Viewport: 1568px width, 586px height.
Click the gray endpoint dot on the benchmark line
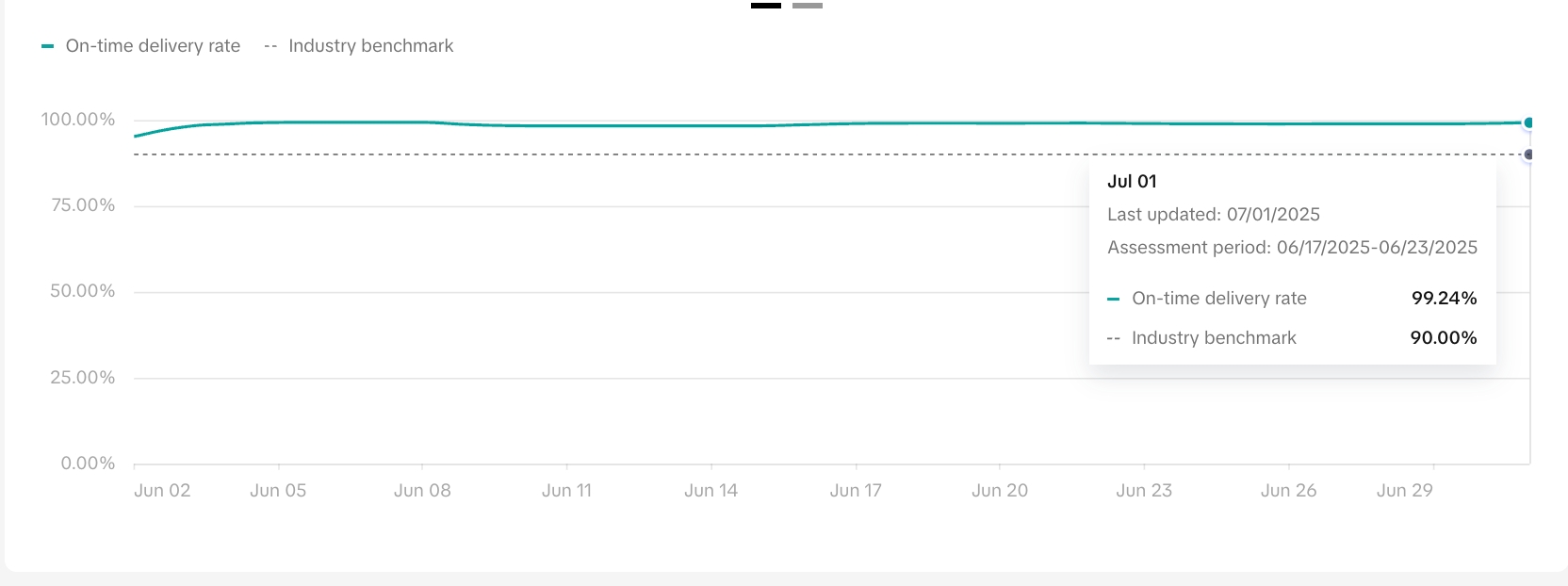click(1528, 155)
